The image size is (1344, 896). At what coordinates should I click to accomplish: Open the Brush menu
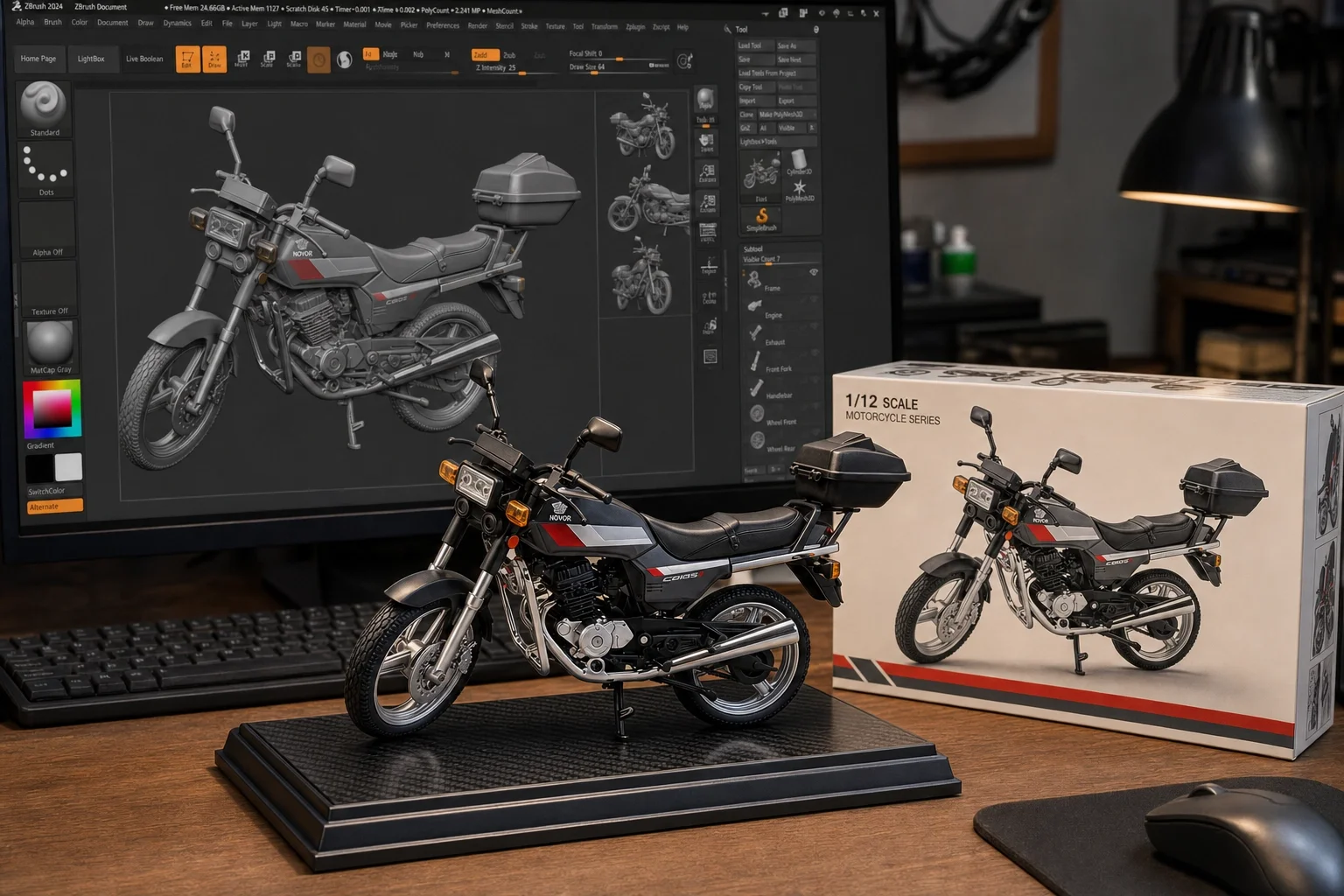[52, 23]
